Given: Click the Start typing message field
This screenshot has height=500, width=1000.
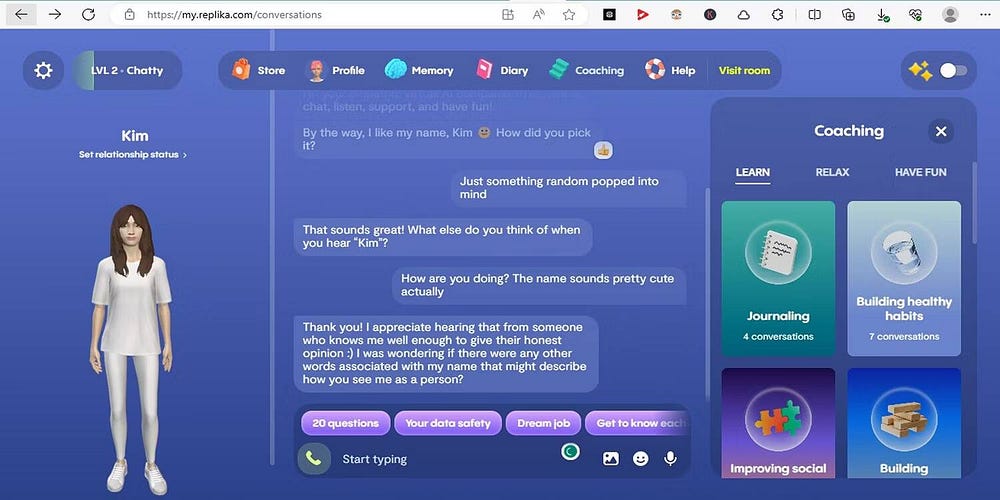Looking at the screenshot, I should point(446,459).
